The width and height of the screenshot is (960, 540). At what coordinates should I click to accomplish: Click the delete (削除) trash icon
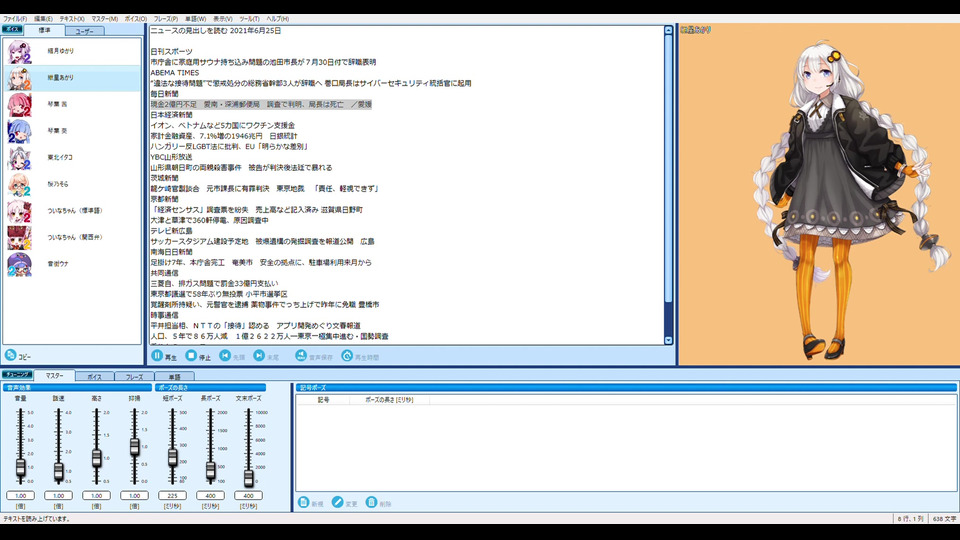coord(371,503)
